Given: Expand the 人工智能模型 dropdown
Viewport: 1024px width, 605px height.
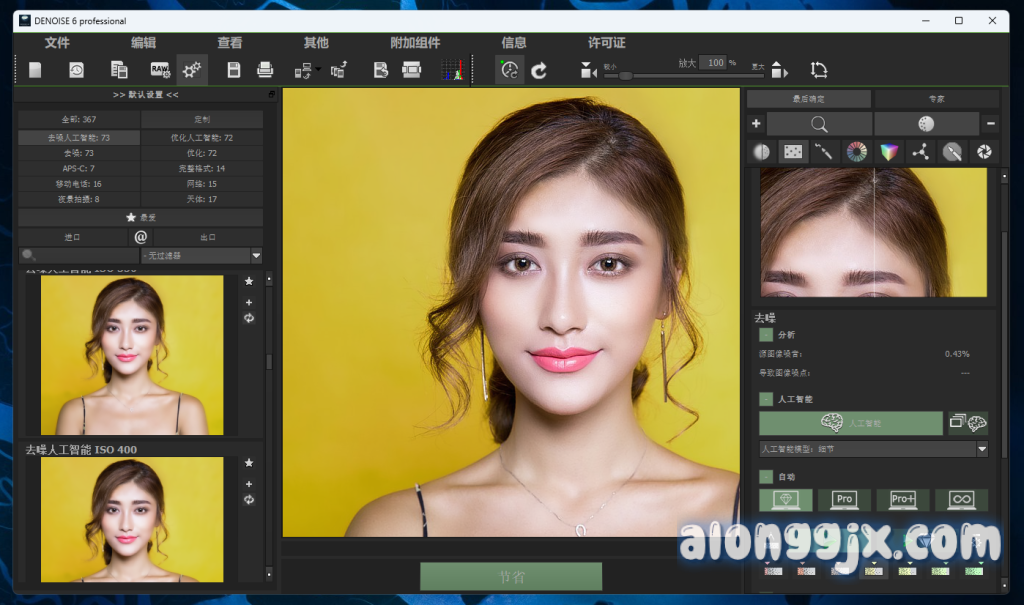Looking at the screenshot, I should tap(981, 450).
